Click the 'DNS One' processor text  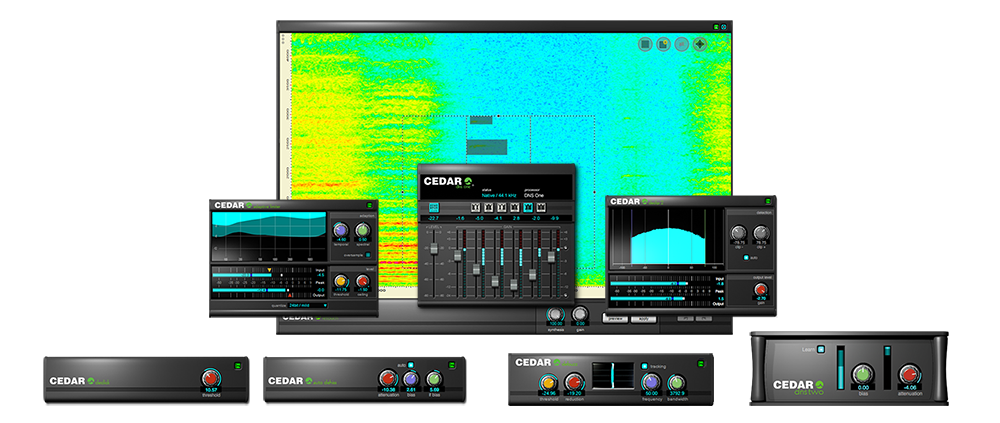click(x=534, y=195)
